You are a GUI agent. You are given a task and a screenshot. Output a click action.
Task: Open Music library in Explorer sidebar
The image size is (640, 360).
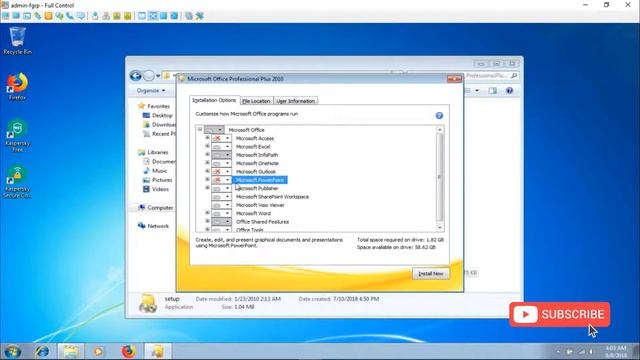pos(155,171)
